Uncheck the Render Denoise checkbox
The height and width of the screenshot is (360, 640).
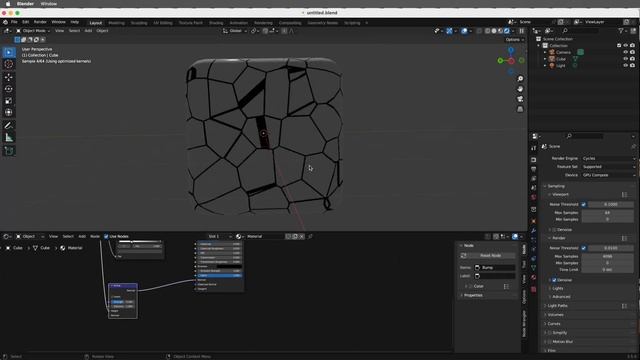(x=554, y=280)
